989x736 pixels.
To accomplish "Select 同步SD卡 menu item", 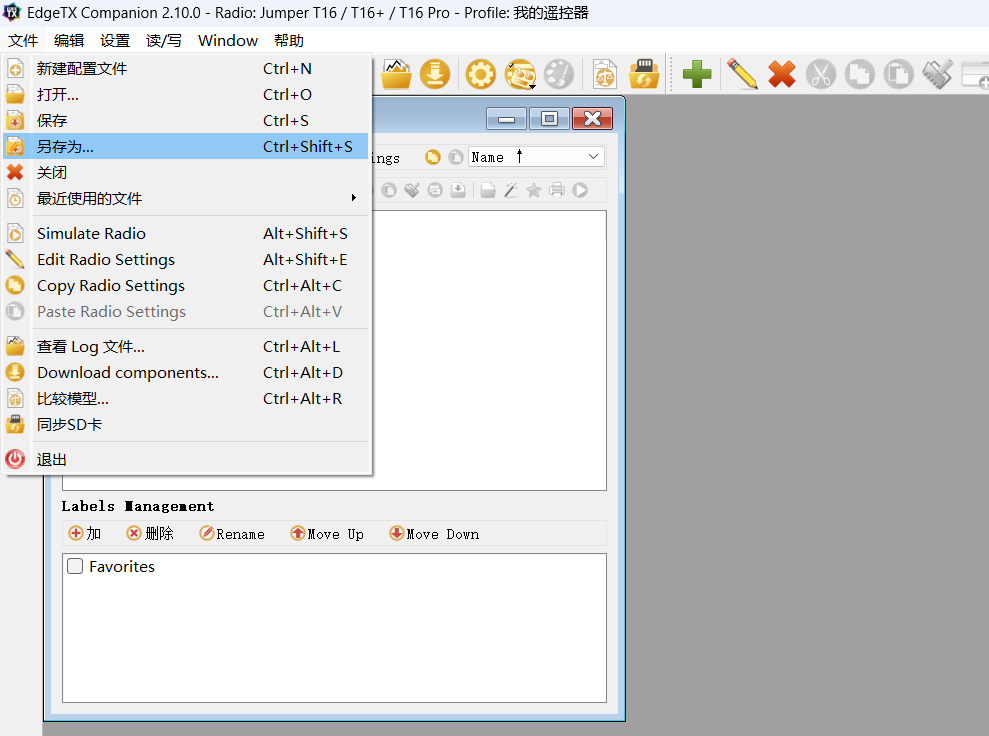I will pyautogui.click(x=186, y=424).
